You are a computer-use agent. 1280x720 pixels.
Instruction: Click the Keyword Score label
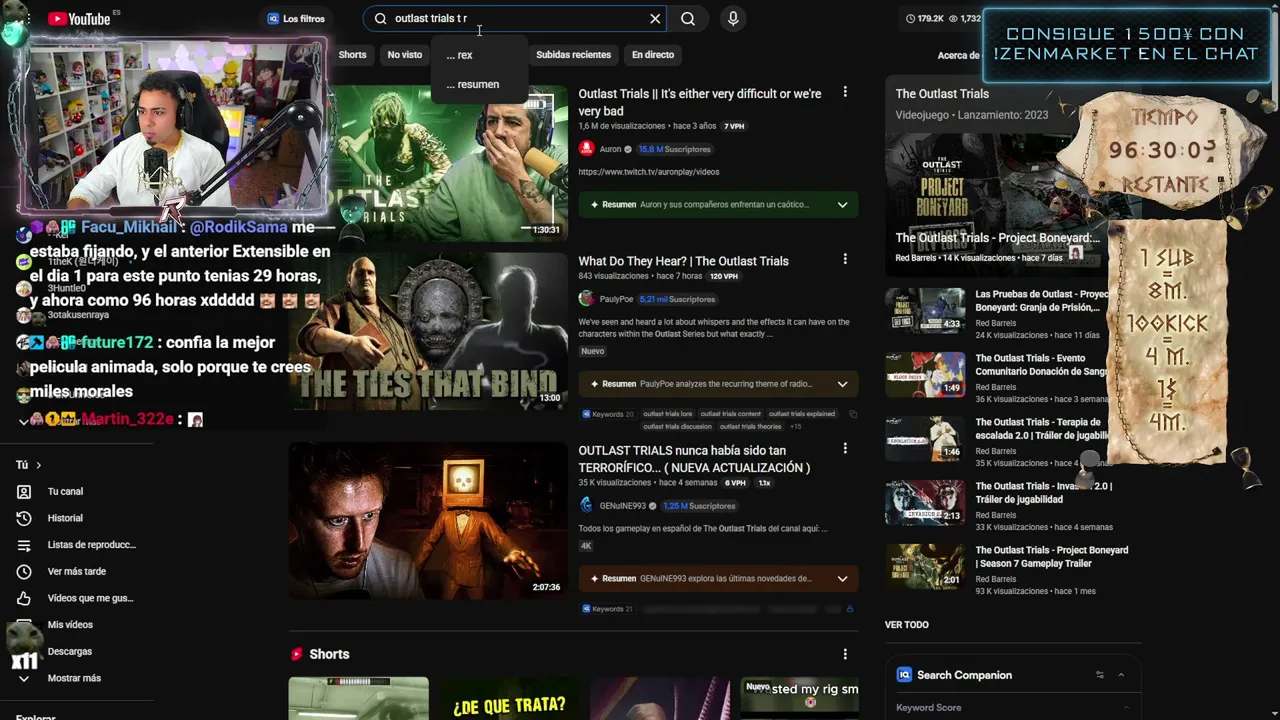[928, 708]
